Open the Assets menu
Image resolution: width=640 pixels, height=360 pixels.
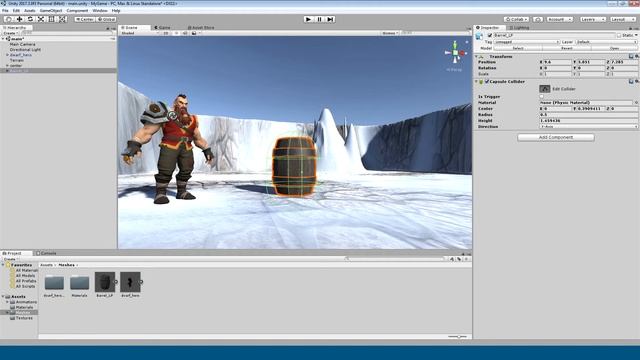click(x=30, y=11)
